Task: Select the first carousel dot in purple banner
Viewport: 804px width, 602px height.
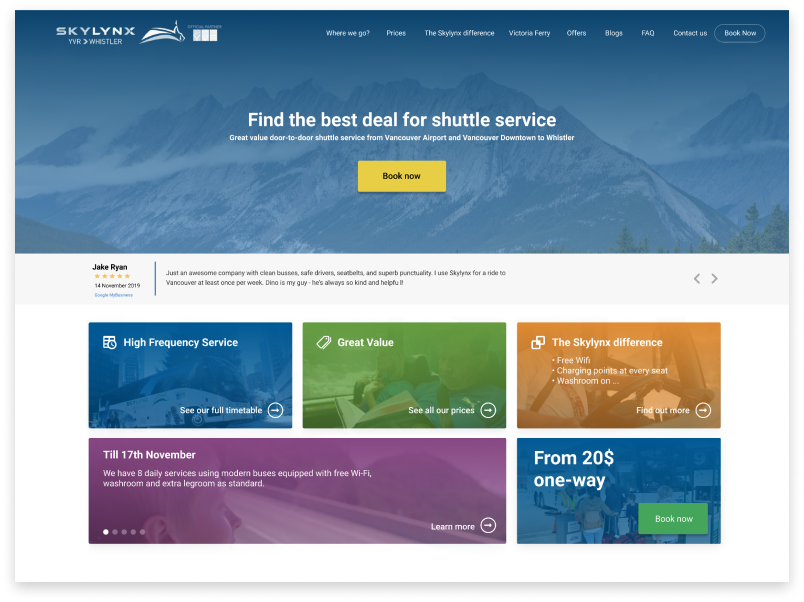Action: (106, 532)
